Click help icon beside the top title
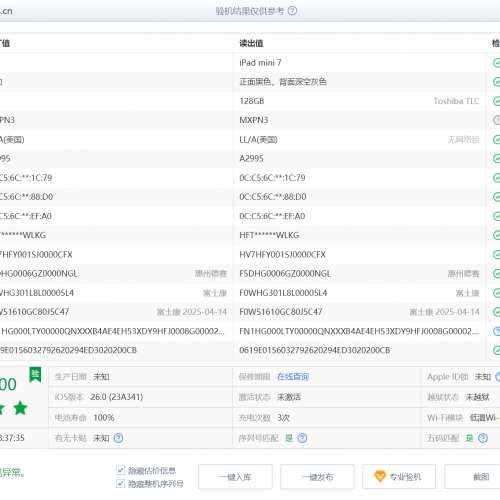The height and width of the screenshot is (500, 500). click(x=292, y=11)
